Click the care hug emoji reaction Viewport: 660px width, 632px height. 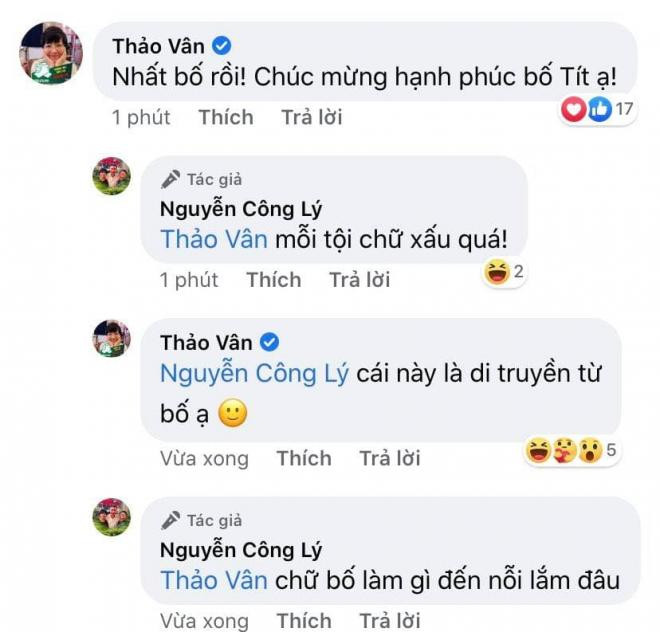[564, 450]
